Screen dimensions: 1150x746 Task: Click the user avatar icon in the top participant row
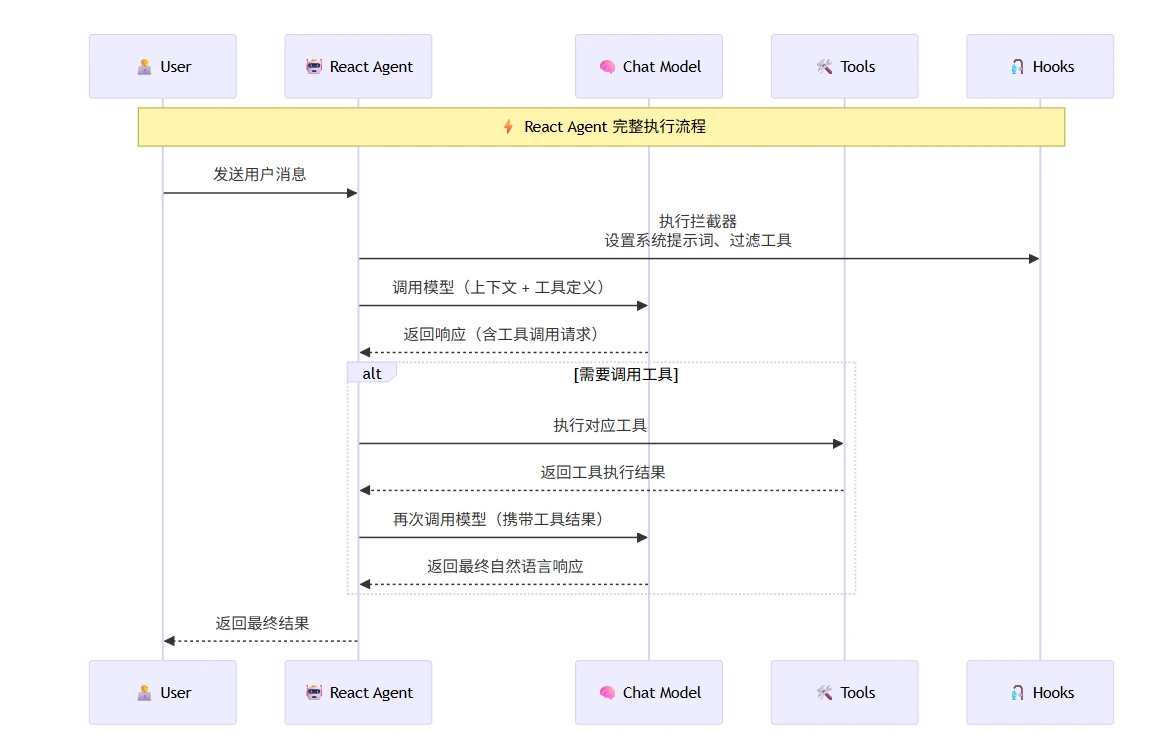pos(145,67)
